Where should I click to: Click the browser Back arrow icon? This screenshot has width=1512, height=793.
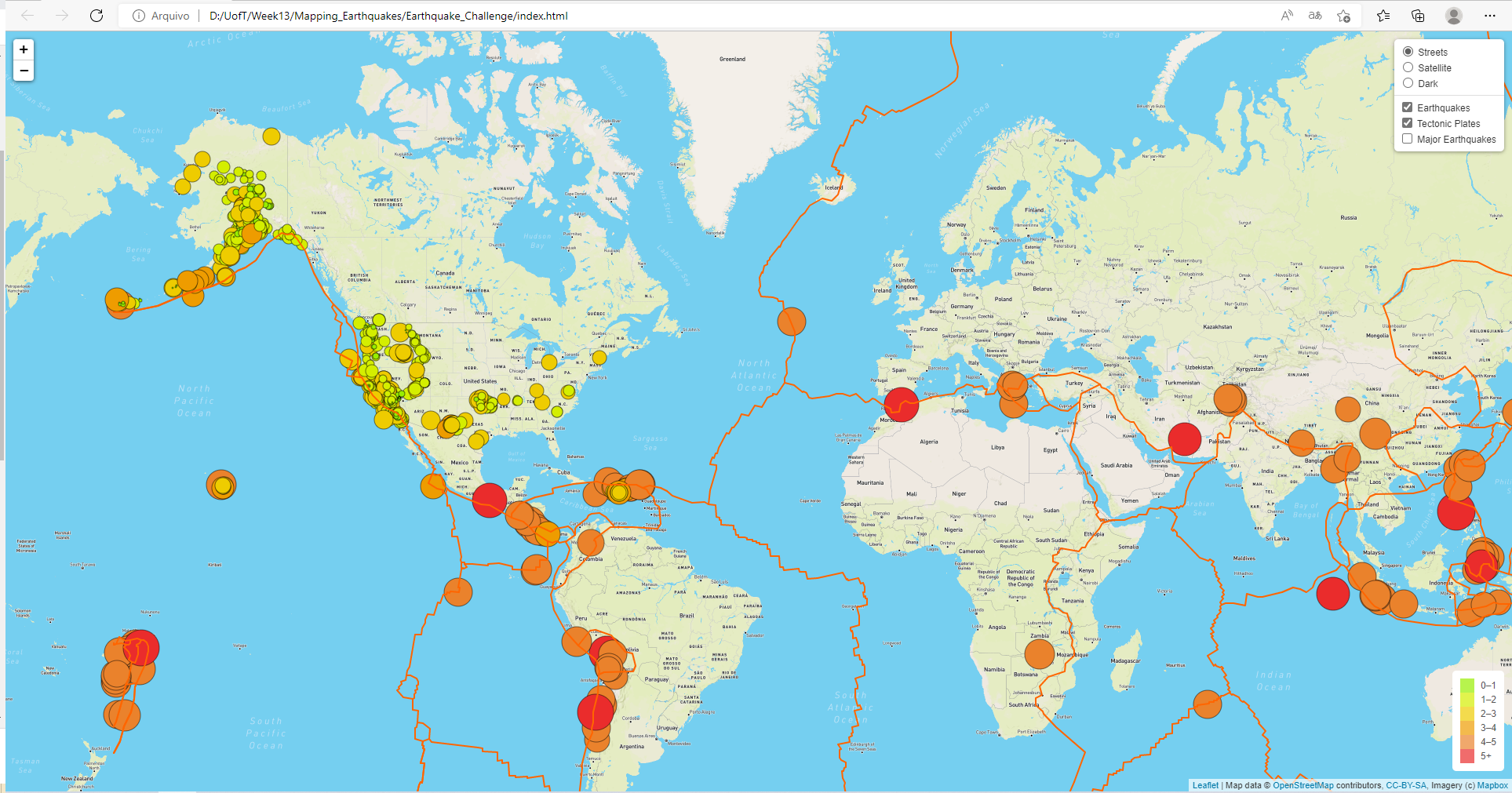pyautogui.click(x=28, y=15)
